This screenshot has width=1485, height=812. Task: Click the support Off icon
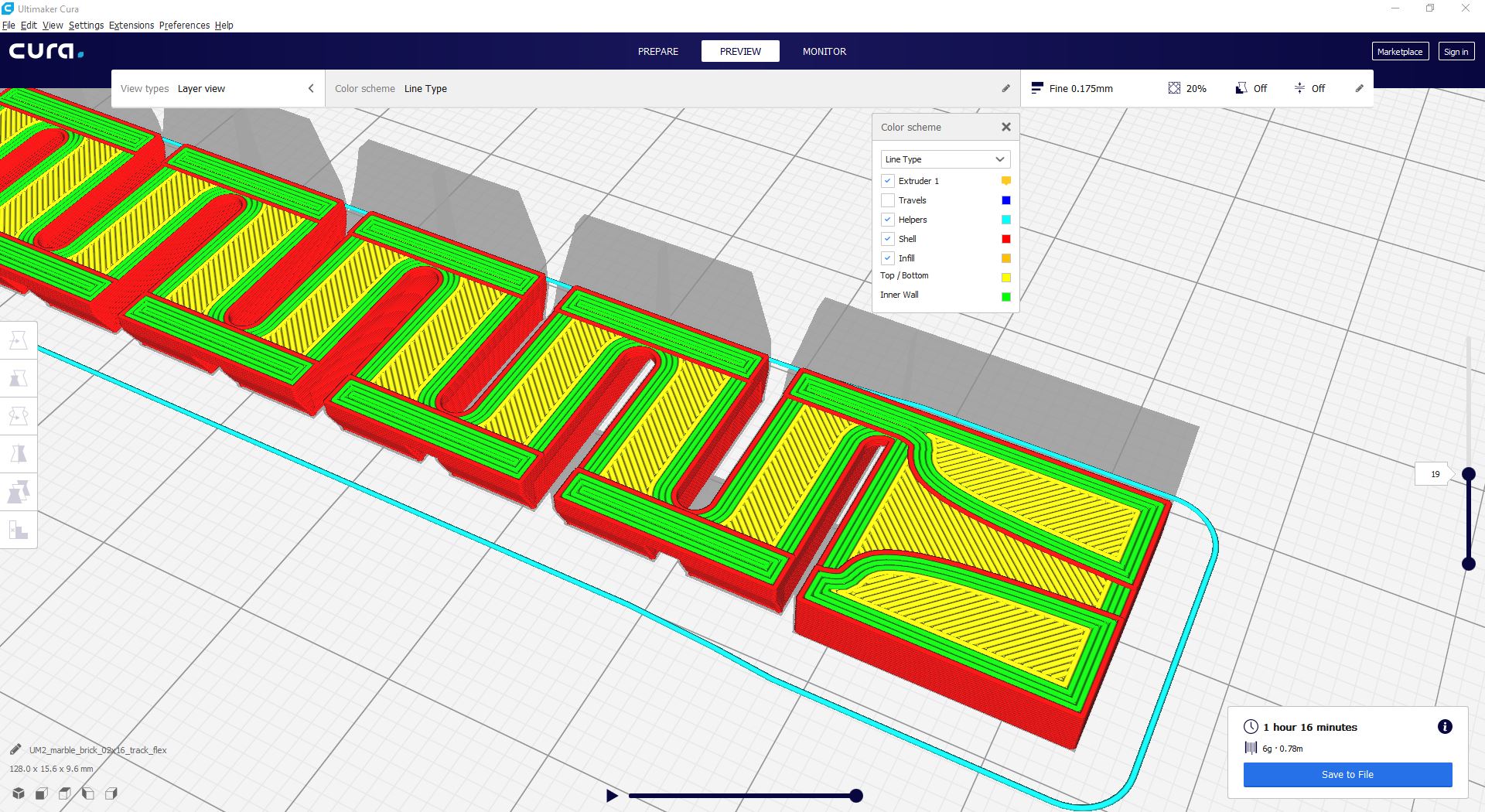[1241, 88]
